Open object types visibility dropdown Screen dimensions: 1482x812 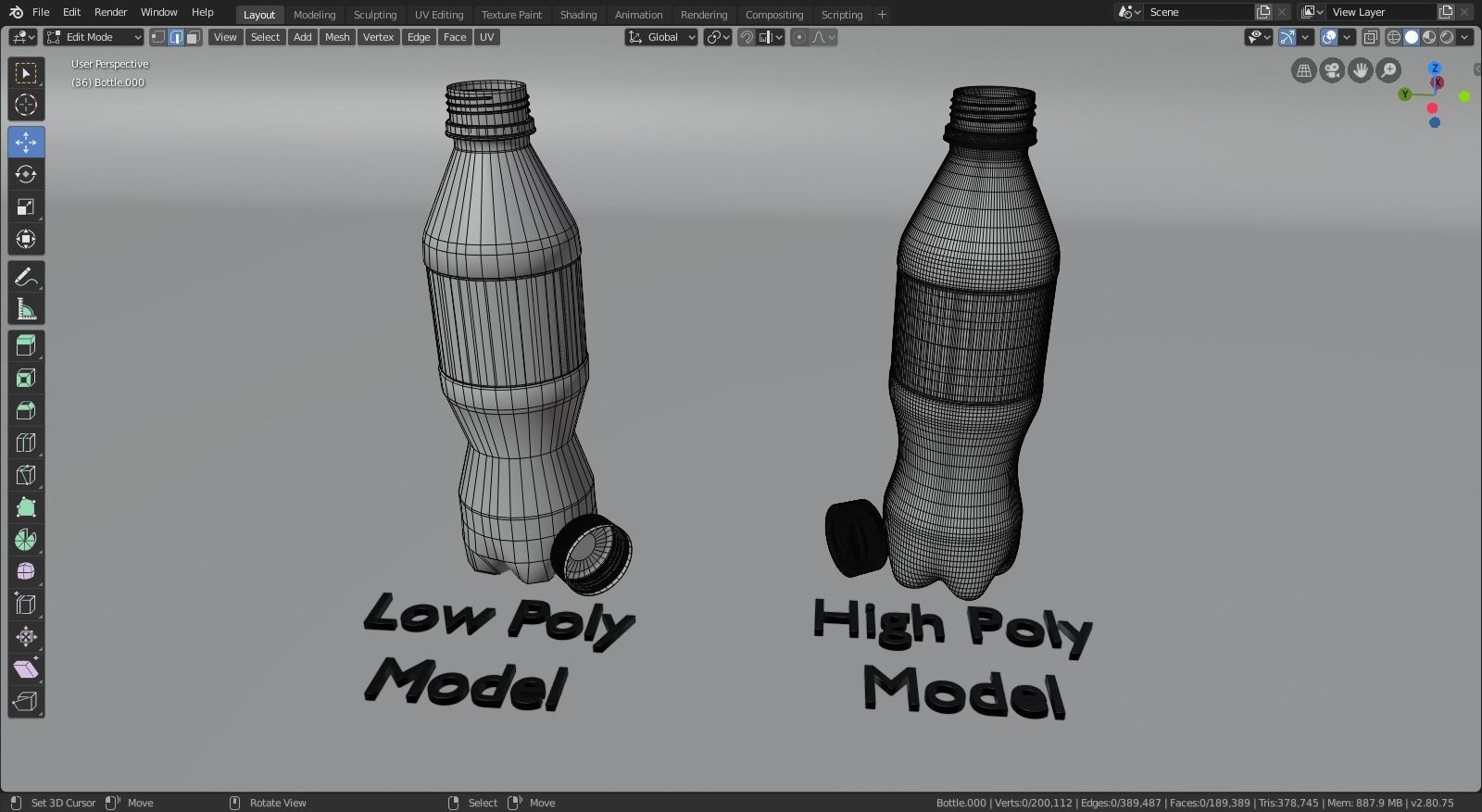pos(1259,37)
